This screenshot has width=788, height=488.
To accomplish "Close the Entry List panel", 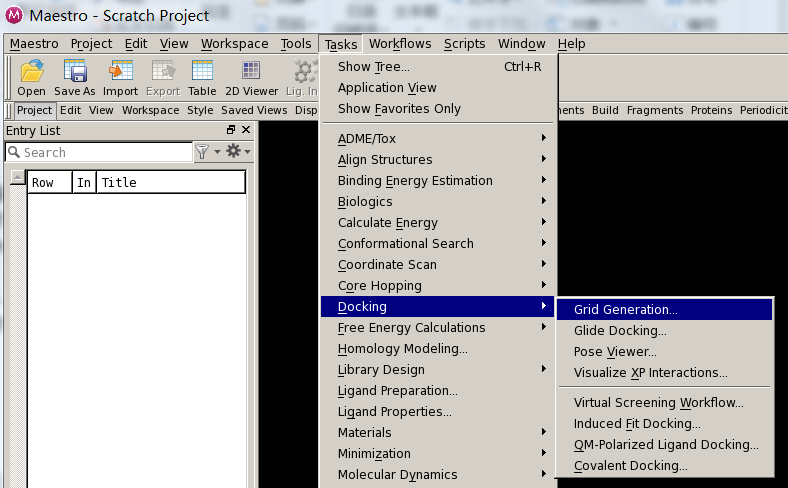I will pos(246,130).
